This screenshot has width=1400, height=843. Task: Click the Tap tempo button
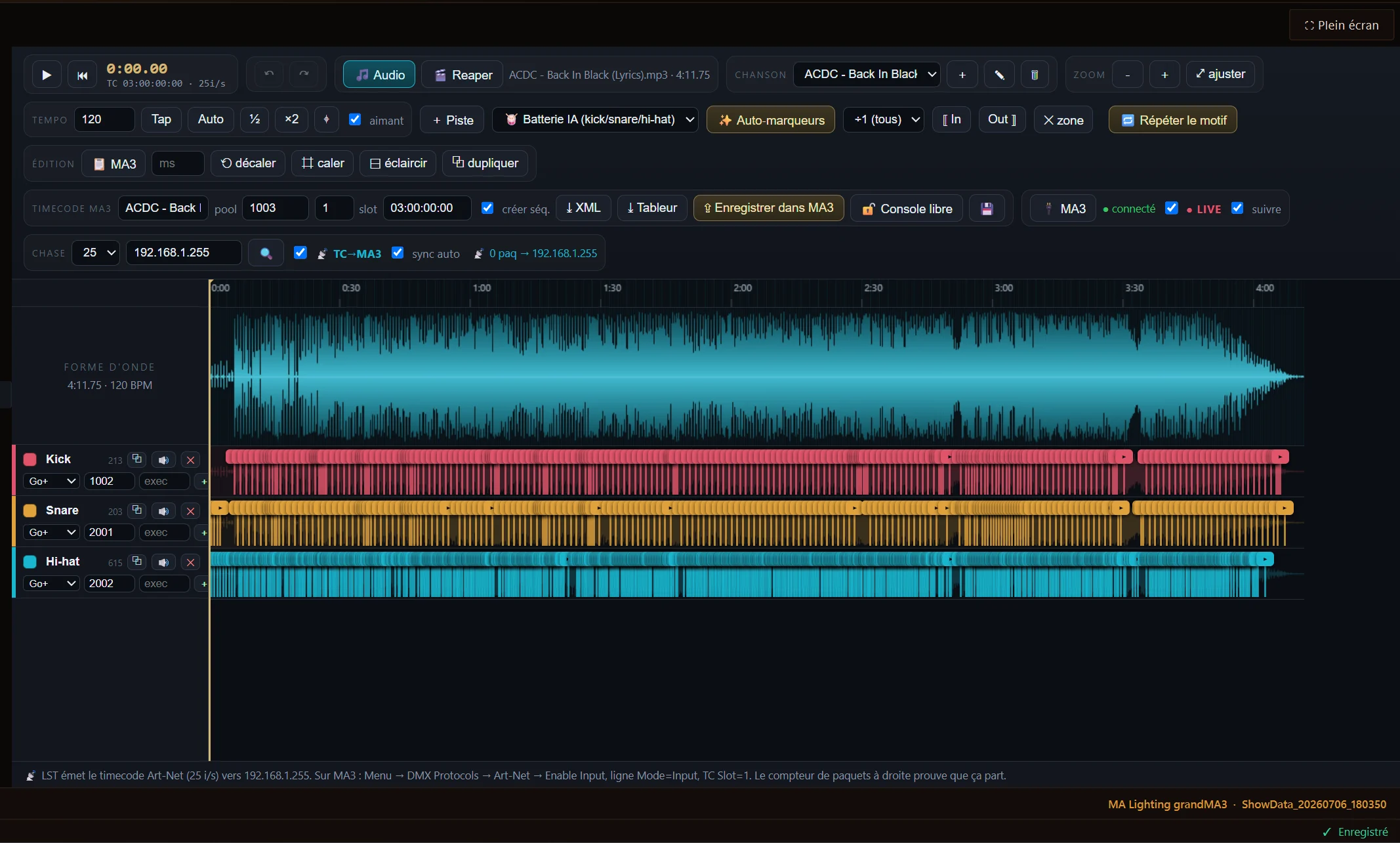tap(161, 119)
